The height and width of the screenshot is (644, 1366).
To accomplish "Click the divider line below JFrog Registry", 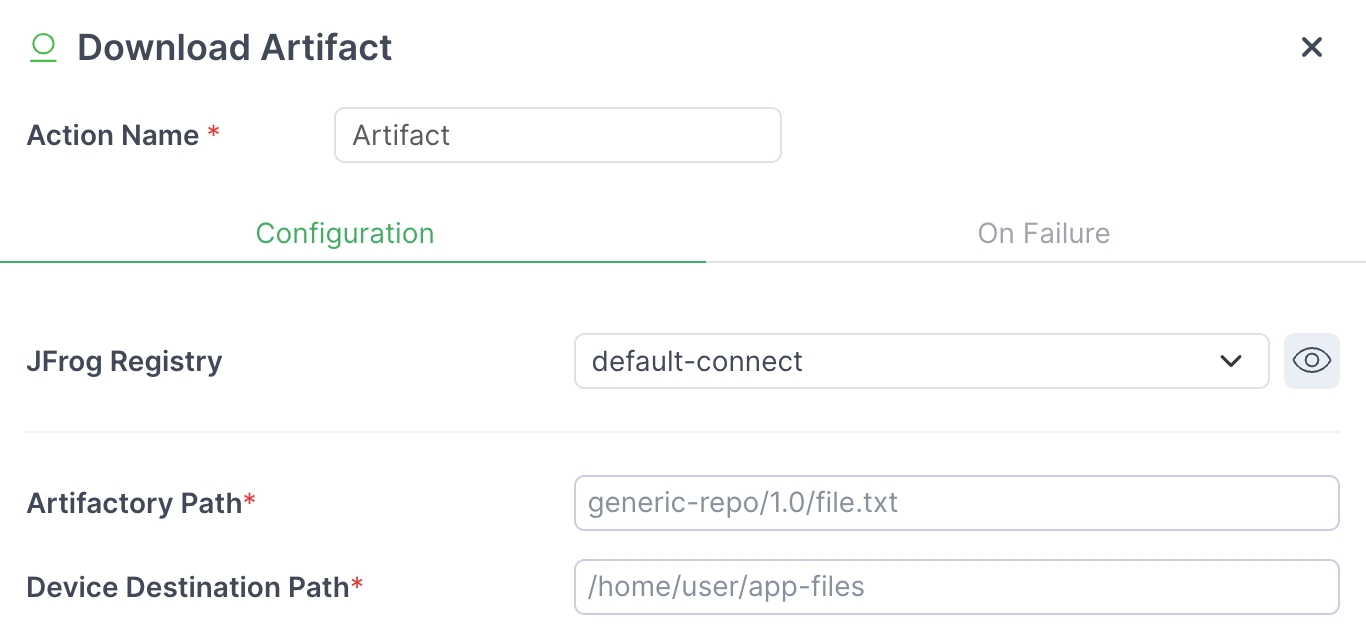I will pyautogui.click(x=682, y=432).
